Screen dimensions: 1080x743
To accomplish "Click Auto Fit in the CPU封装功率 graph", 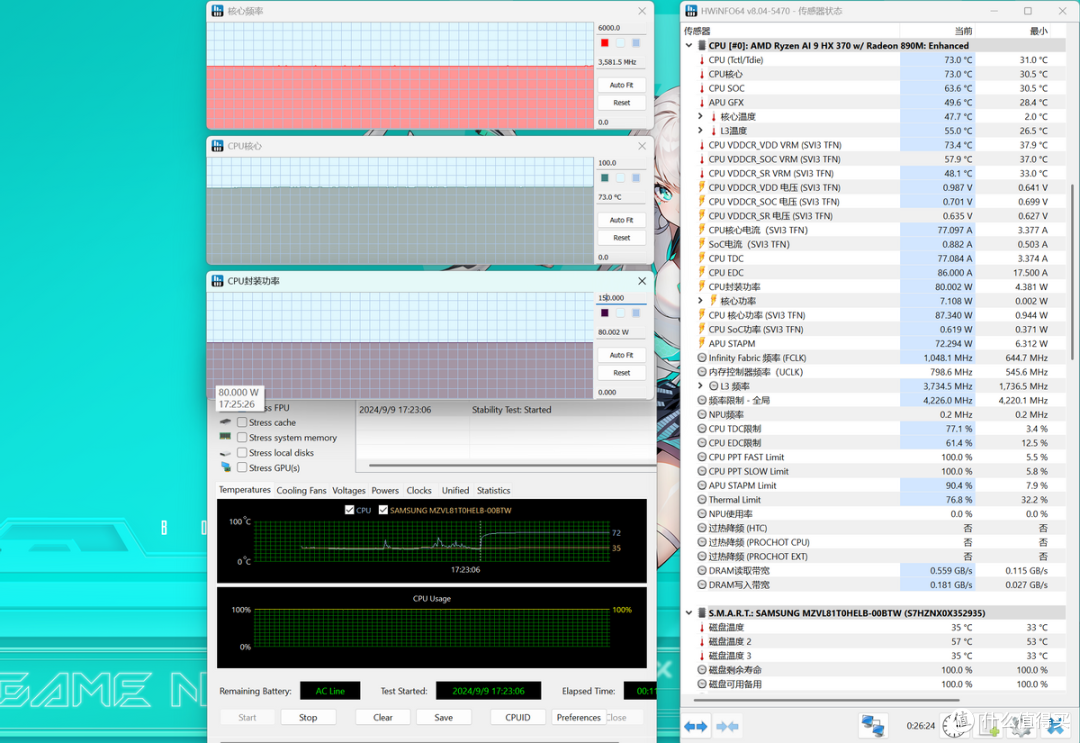I will [x=621, y=355].
